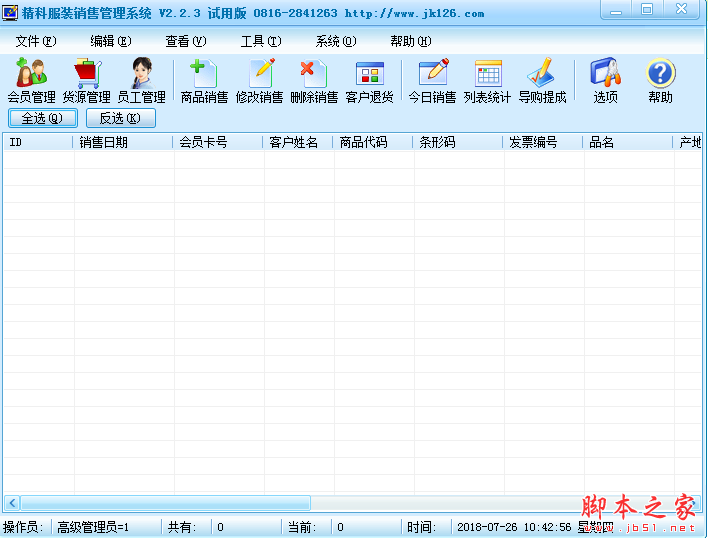
Task: Click the horizontal scrollbar thumb
Action: (x=165, y=503)
